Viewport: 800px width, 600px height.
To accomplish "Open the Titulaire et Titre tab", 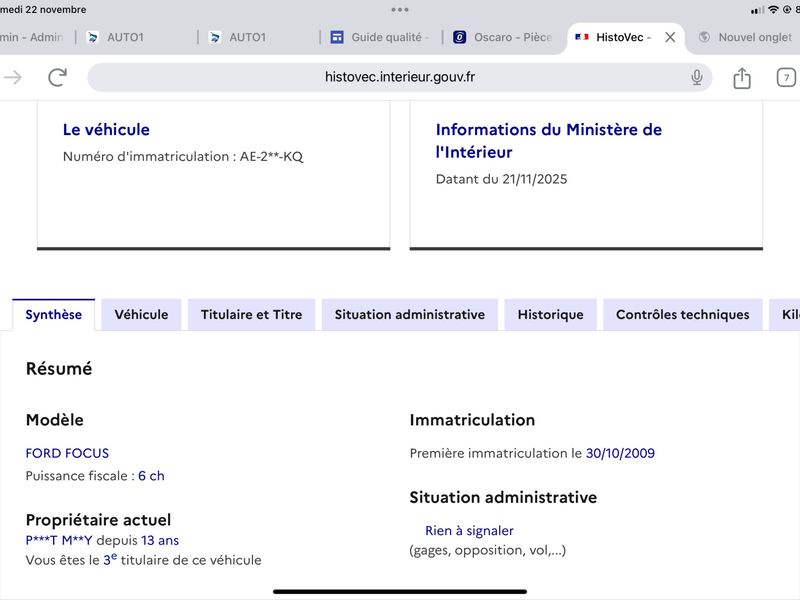I will click(x=252, y=315).
